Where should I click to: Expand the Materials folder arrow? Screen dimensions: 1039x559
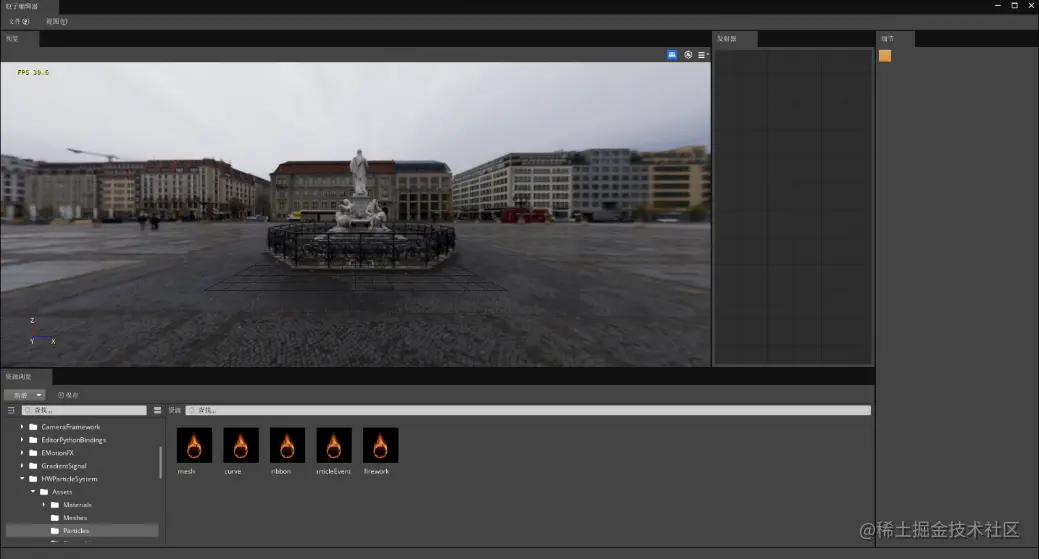coord(44,505)
